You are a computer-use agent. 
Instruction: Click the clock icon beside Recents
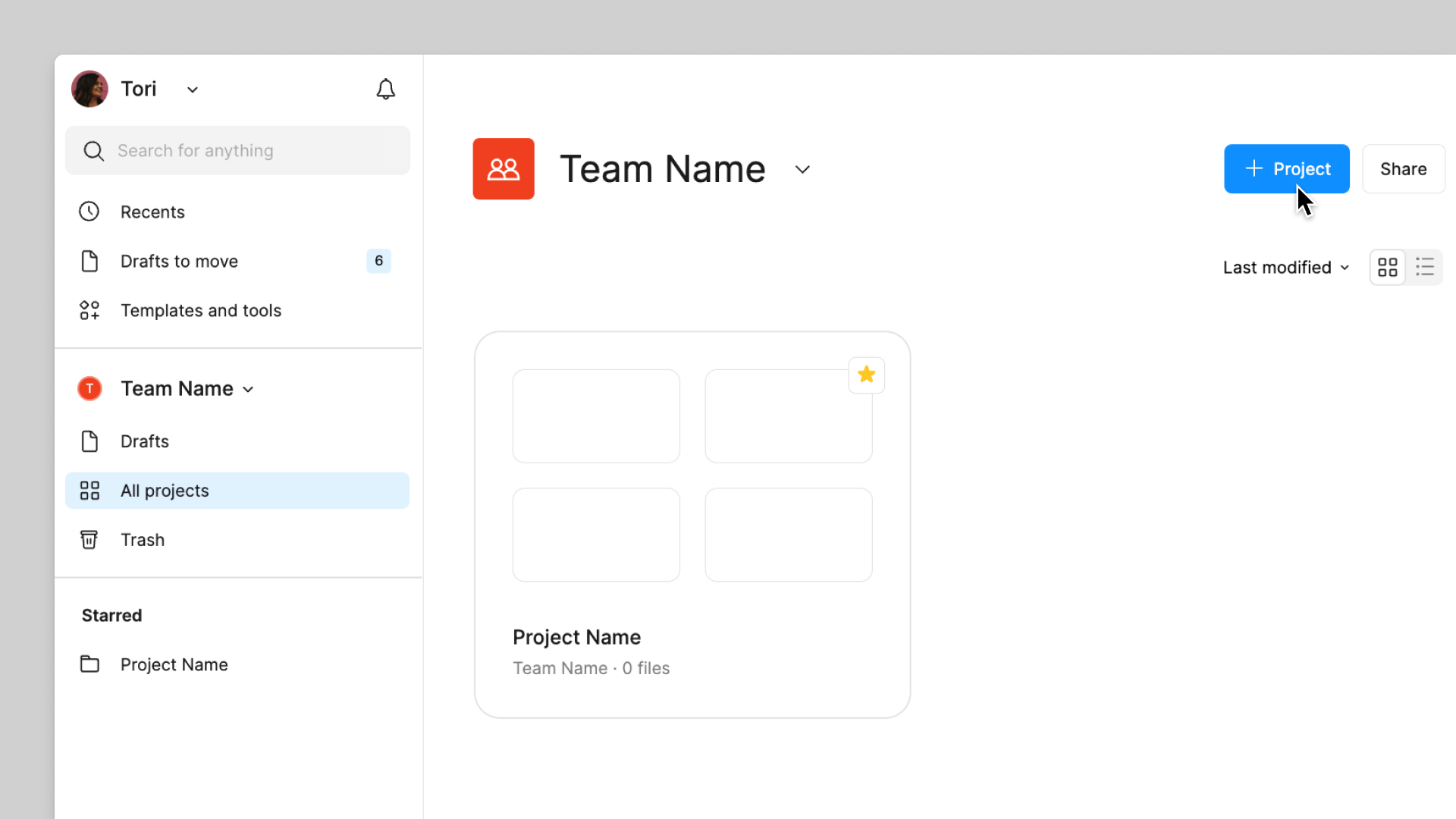point(89,212)
